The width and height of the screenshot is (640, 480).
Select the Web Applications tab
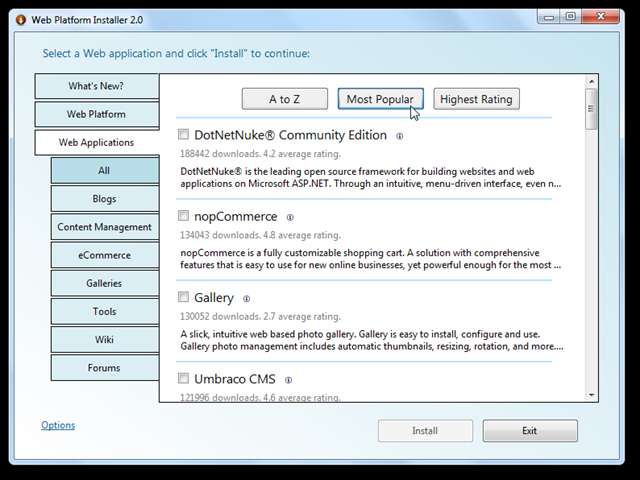click(96, 142)
